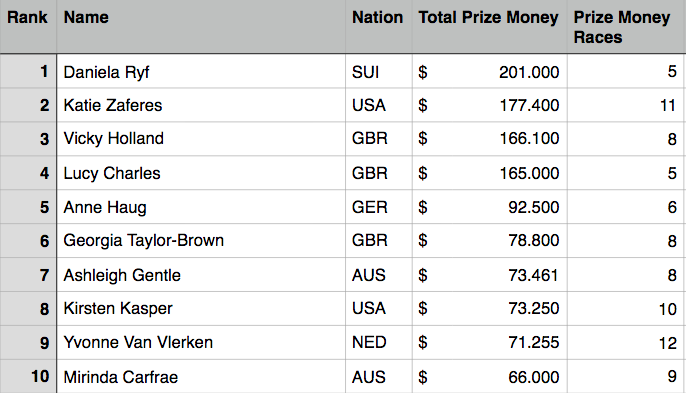Click the Mirinda Carfrae cell
This screenshot has height=393, width=686.
(201, 376)
